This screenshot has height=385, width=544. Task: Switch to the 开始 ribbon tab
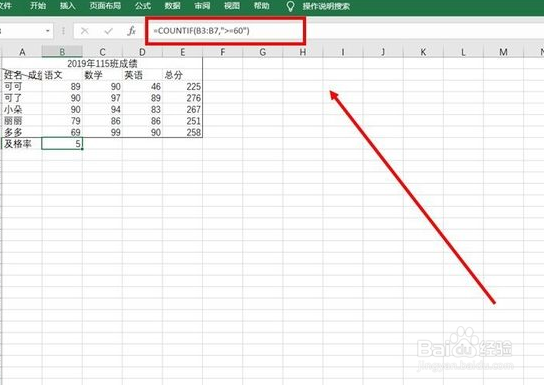pos(38,6)
